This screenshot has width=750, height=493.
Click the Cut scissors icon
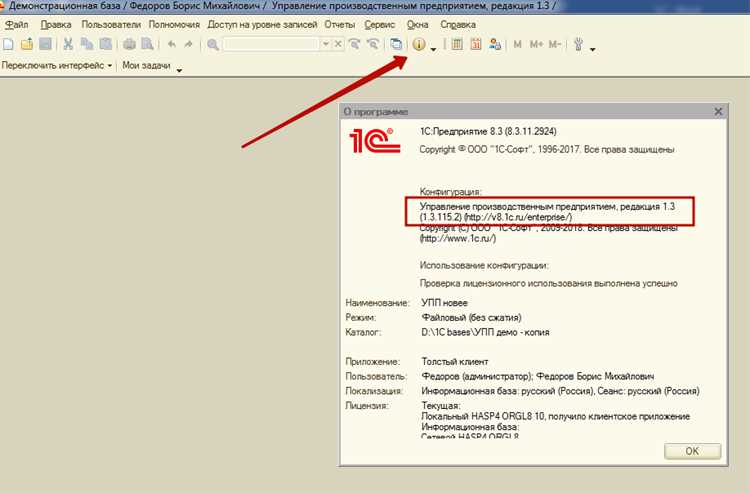click(68, 44)
